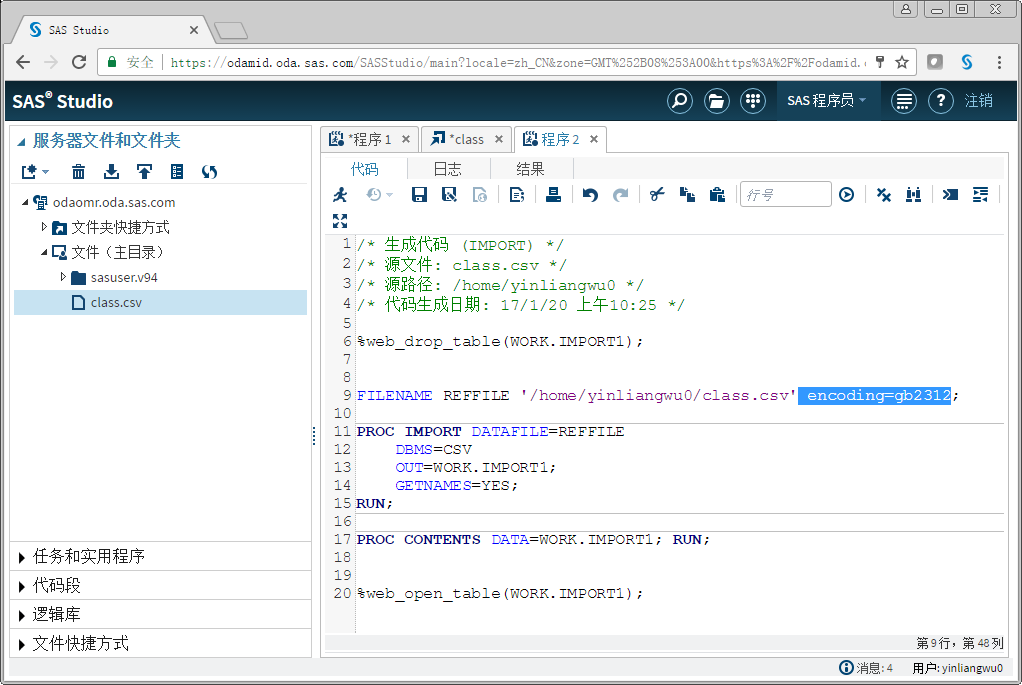
Task: Redo the last code edit
Action: [620, 194]
